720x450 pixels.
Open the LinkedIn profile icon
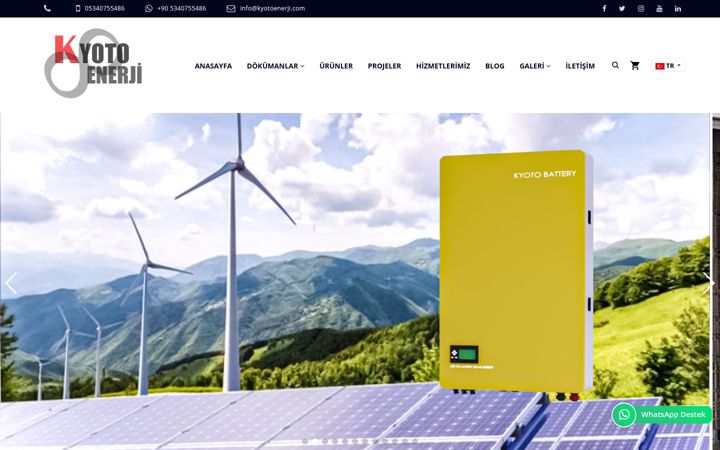(x=678, y=8)
